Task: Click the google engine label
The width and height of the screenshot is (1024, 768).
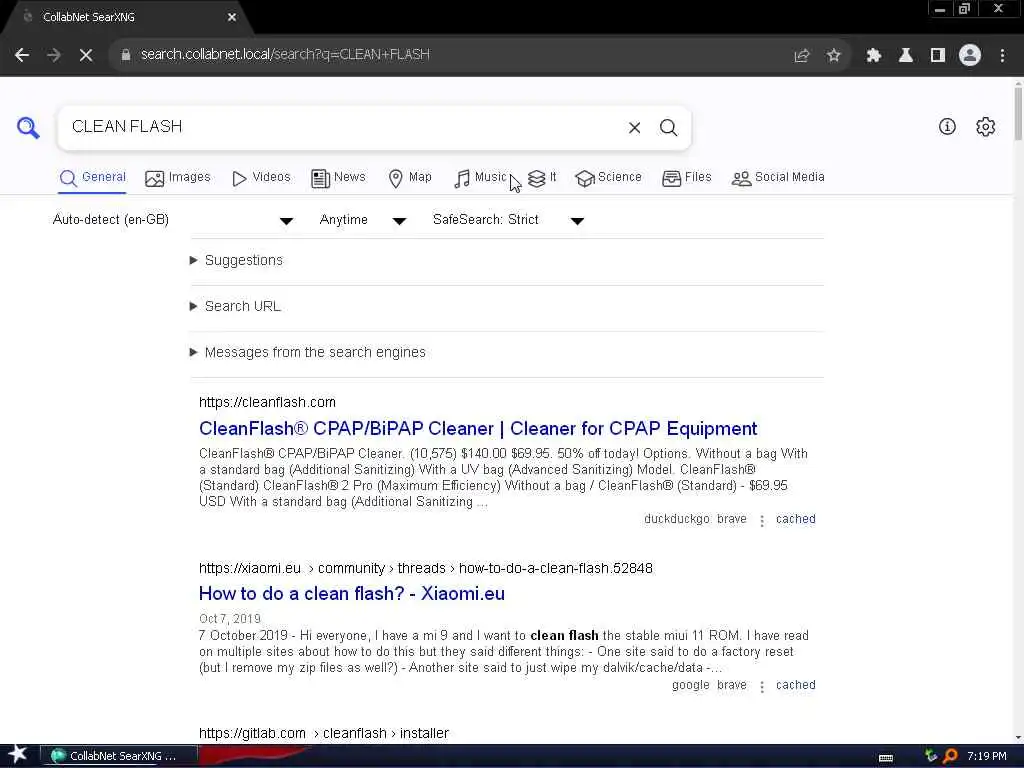Action: coord(690,686)
